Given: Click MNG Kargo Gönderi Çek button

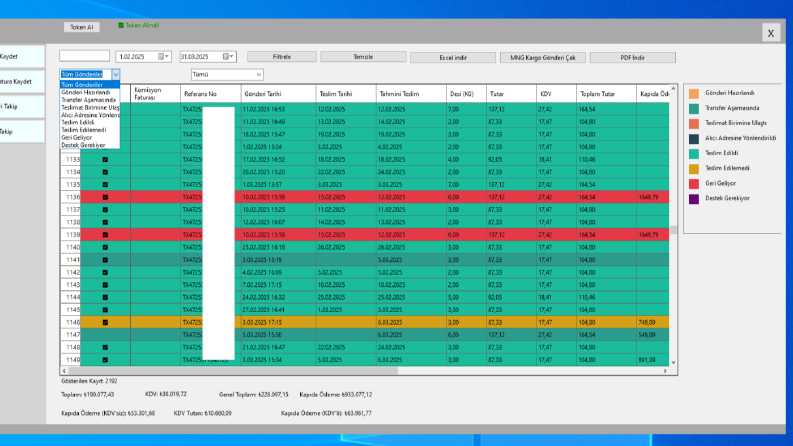Looking at the screenshot, I should coord(543,58).
